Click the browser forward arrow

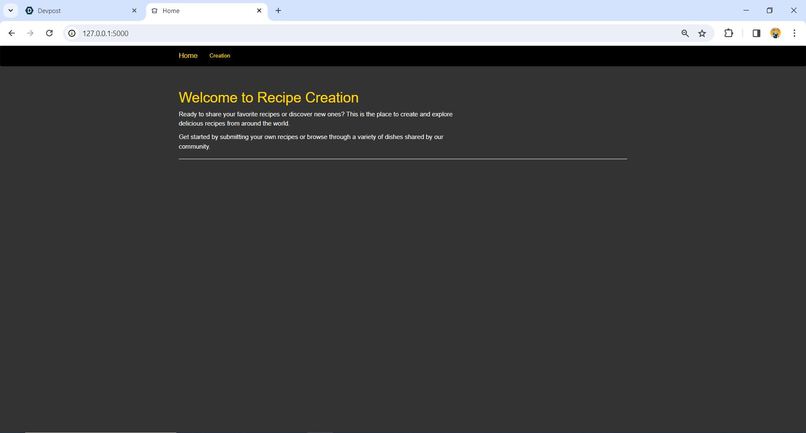pos(30,33)
